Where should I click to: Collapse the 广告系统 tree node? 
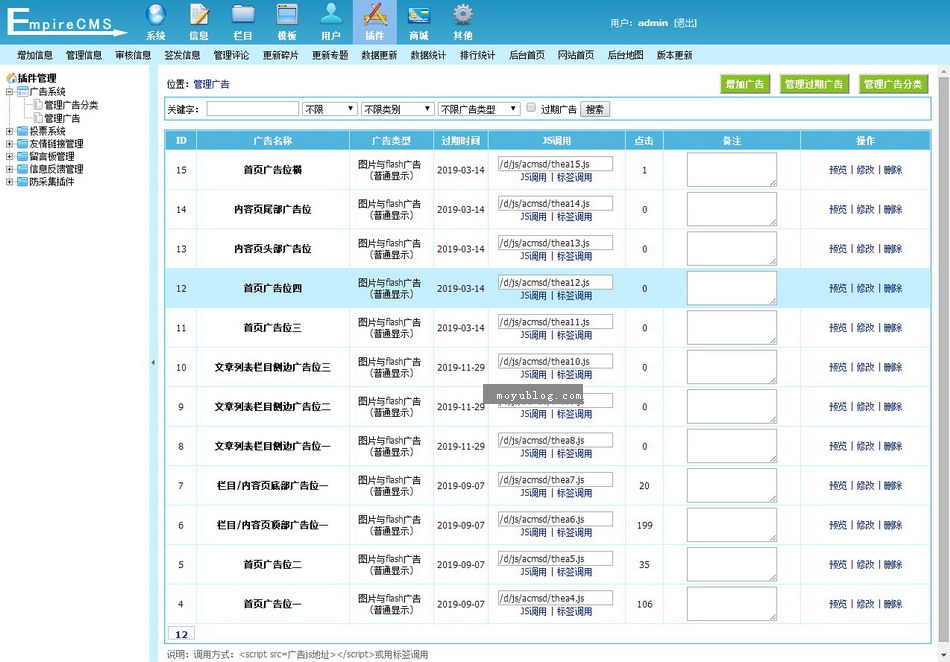pos(9,92)
